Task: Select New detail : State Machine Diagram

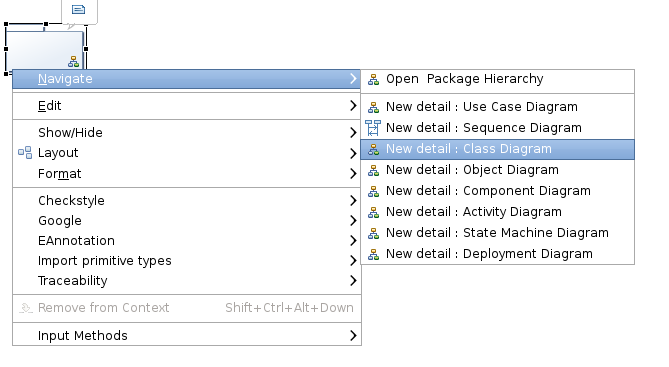Action: click(x=497, y=233)
